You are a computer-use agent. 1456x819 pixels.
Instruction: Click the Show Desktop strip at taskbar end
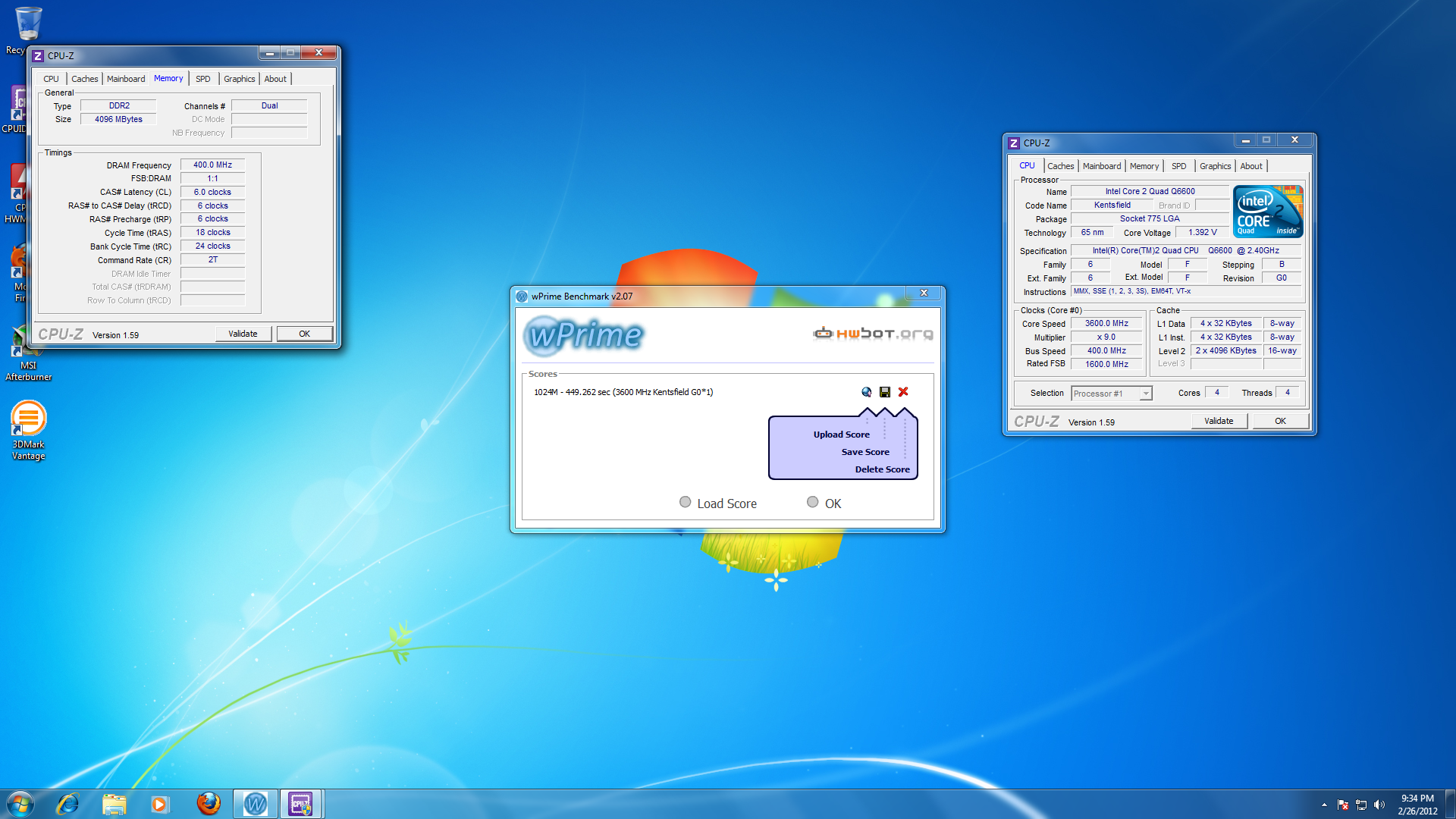(1451, 804)
